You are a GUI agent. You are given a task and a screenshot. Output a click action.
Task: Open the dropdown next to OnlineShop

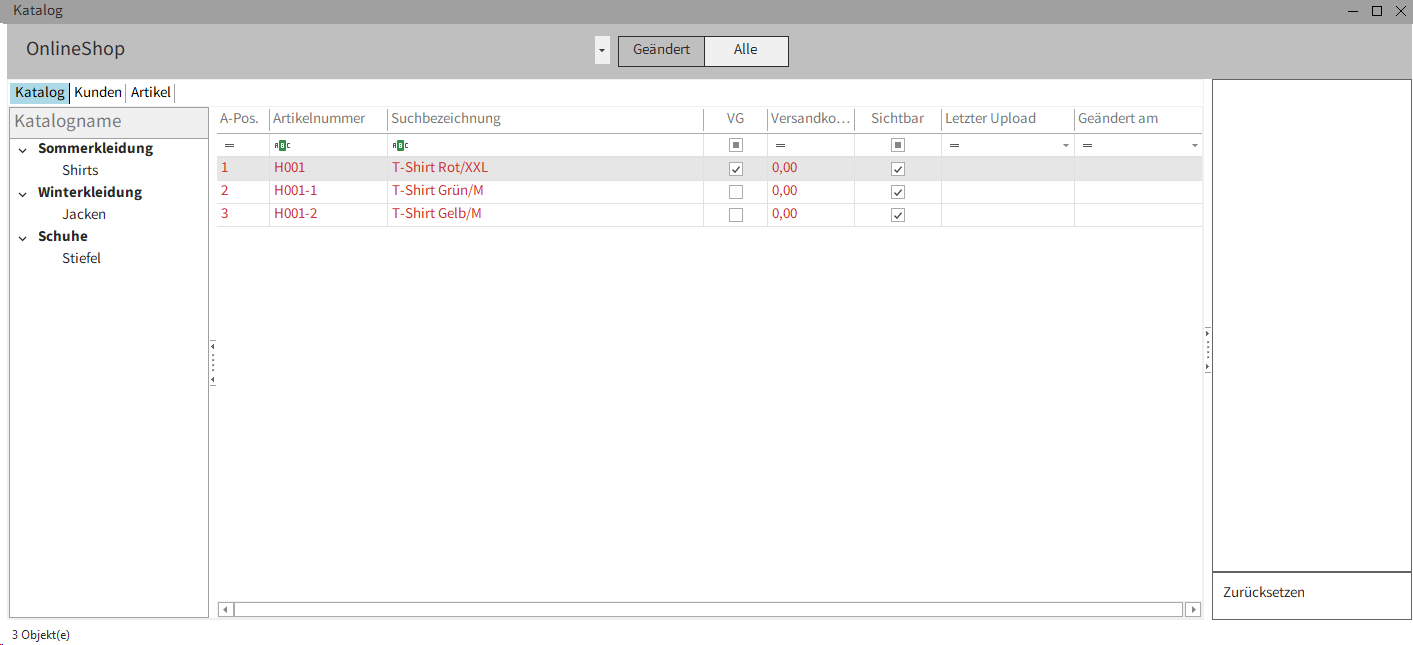point(601,51)
